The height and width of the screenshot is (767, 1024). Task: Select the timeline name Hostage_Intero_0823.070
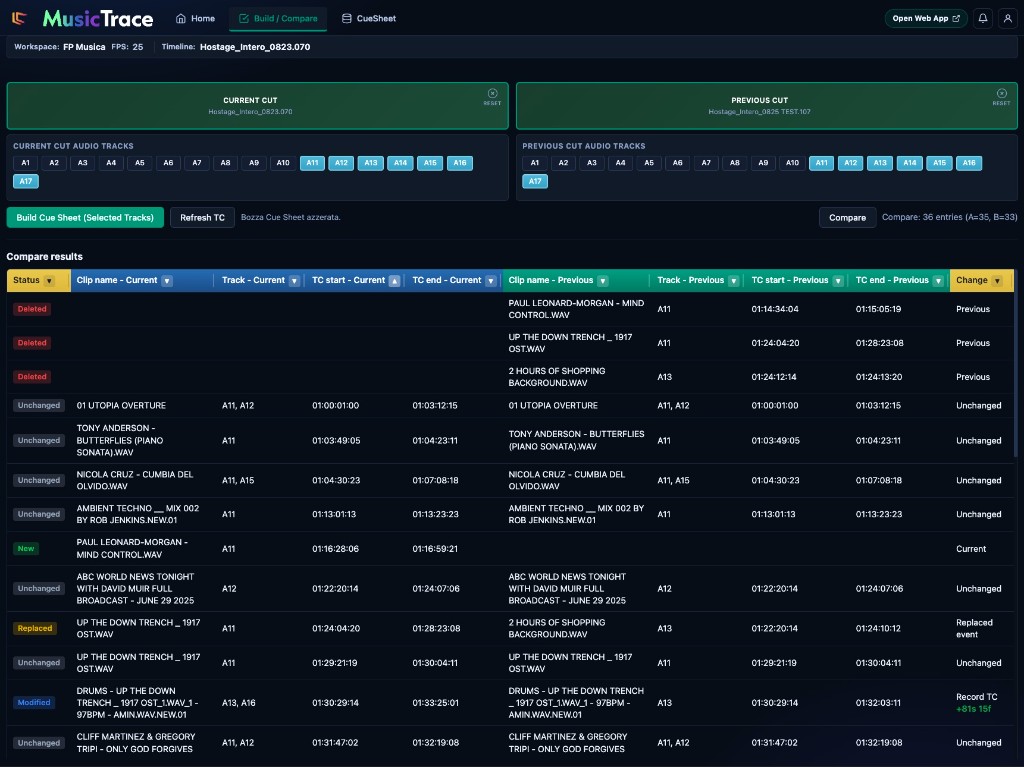pos(255,47)
